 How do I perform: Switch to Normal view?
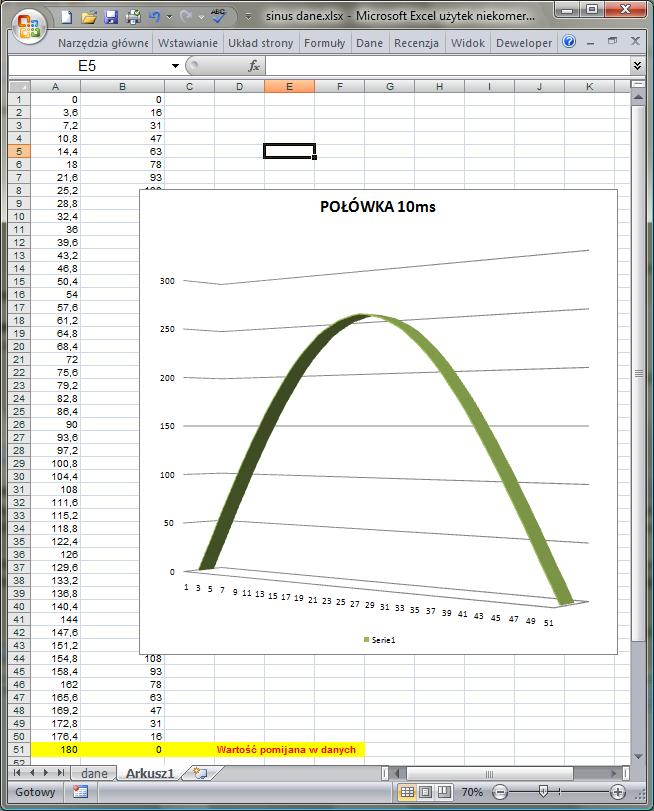click(x=407, y=792)
